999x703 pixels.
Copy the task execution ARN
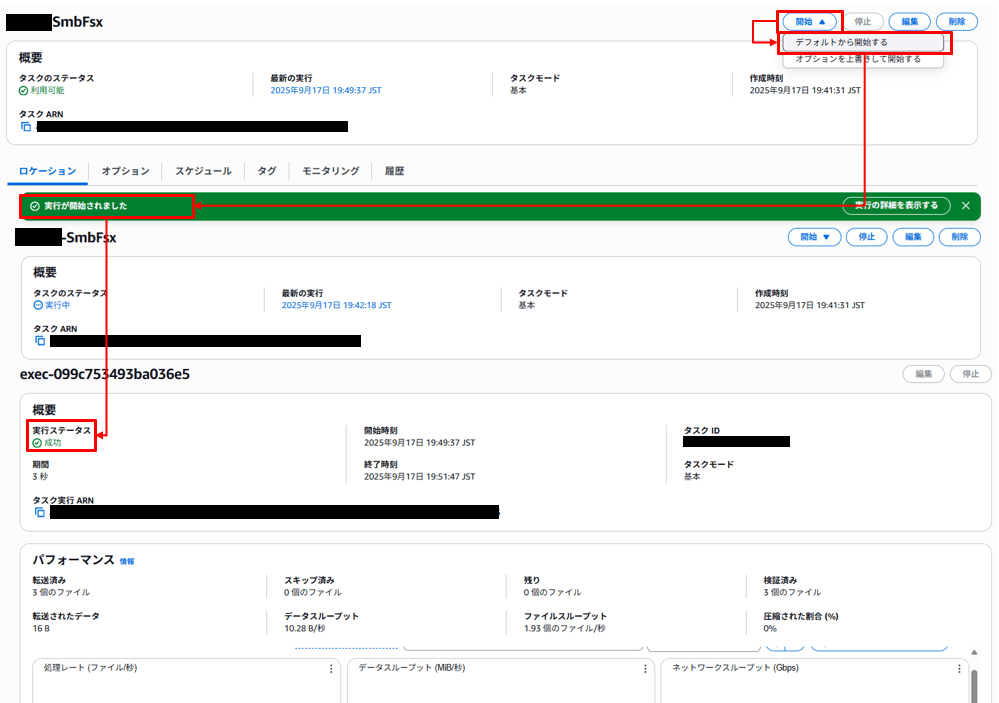pos(40,513)
